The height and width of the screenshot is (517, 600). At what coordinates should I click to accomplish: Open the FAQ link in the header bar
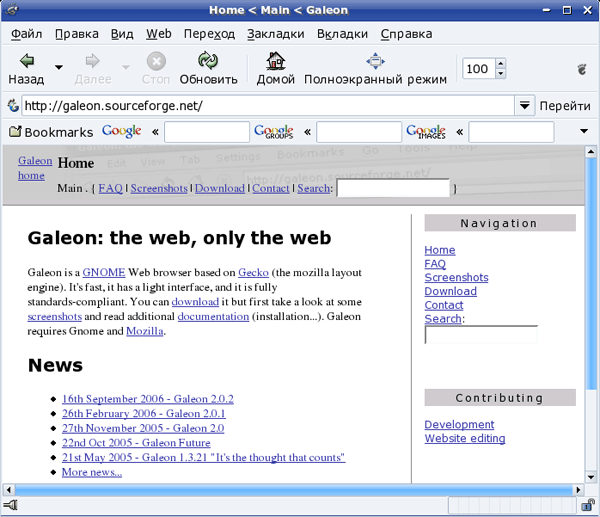(x=110, y=188)
